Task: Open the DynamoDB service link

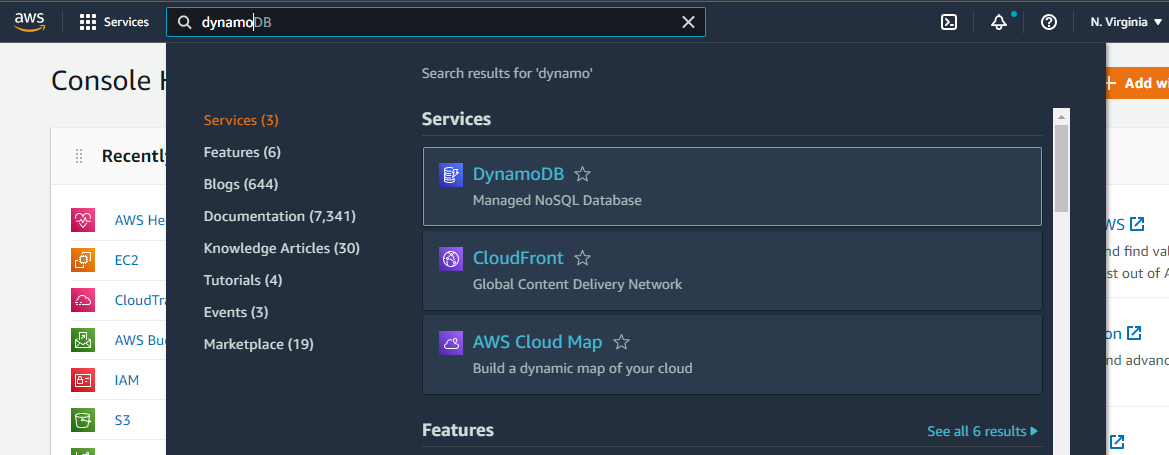Action: (518, 175)
